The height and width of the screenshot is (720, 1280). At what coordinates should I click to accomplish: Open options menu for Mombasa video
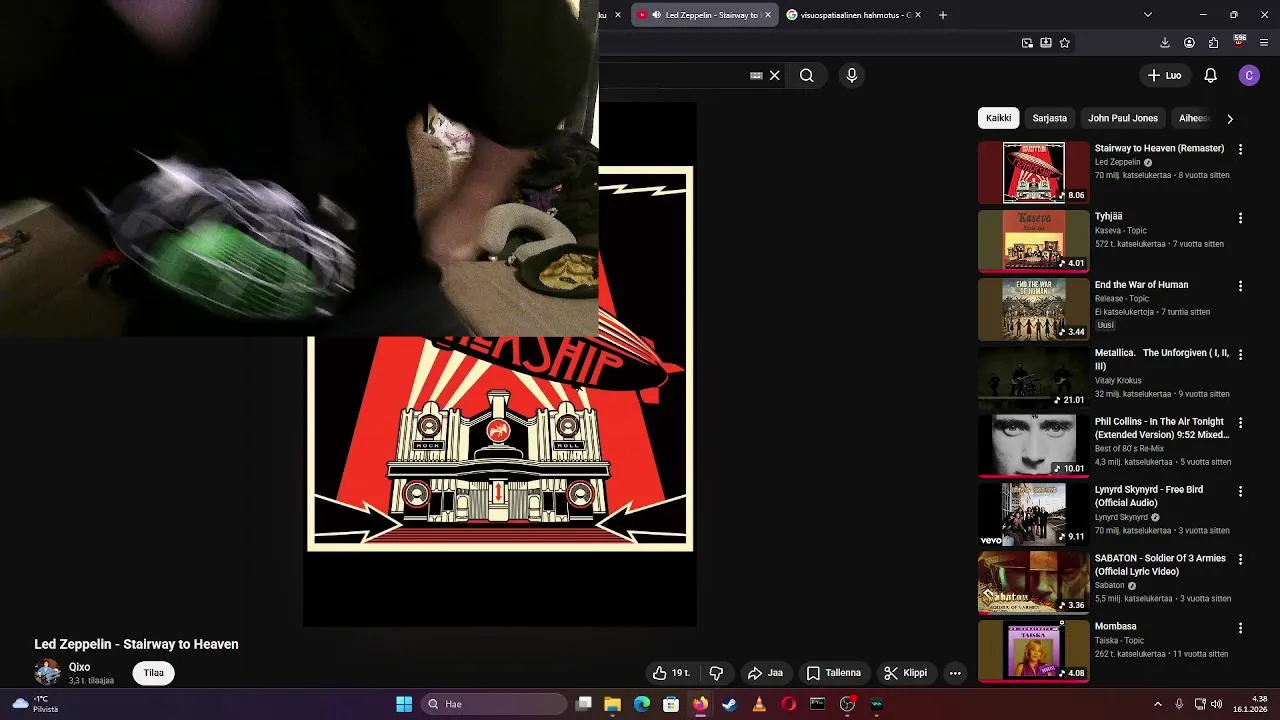tap(1240, 628)
